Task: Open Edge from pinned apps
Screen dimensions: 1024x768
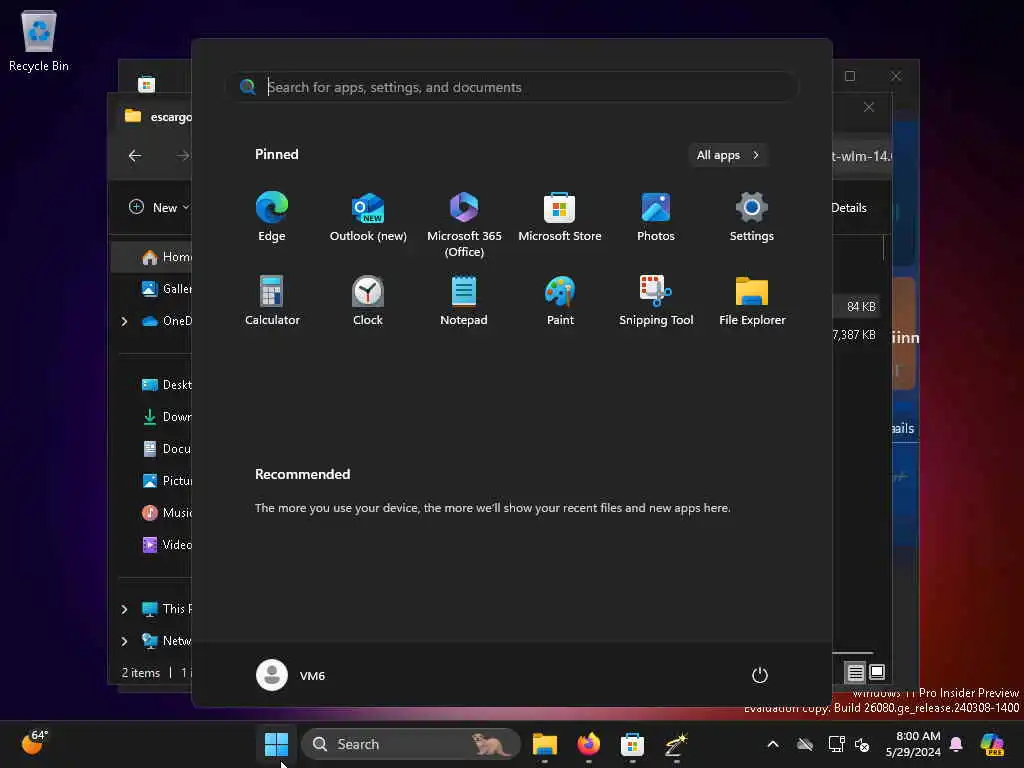Action: click(272, 217)
